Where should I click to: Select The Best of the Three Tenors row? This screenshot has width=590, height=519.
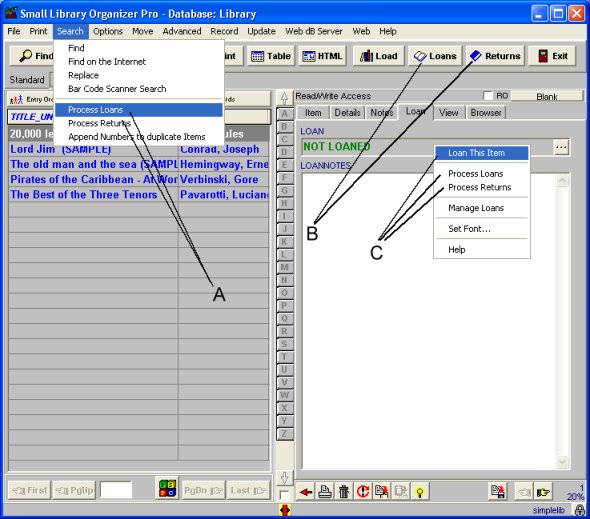click(139, 195)
